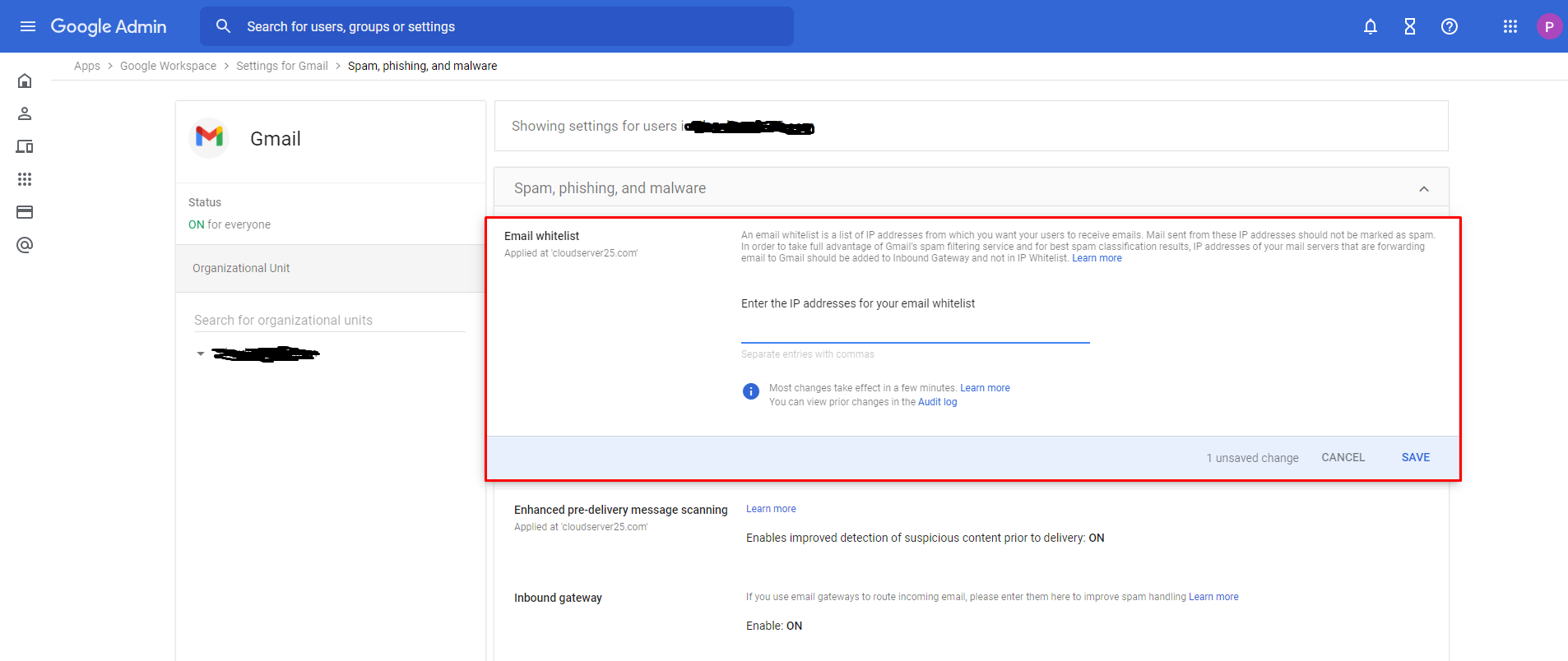Open Learn more in Inbound gateway row

coord(1213,597)
